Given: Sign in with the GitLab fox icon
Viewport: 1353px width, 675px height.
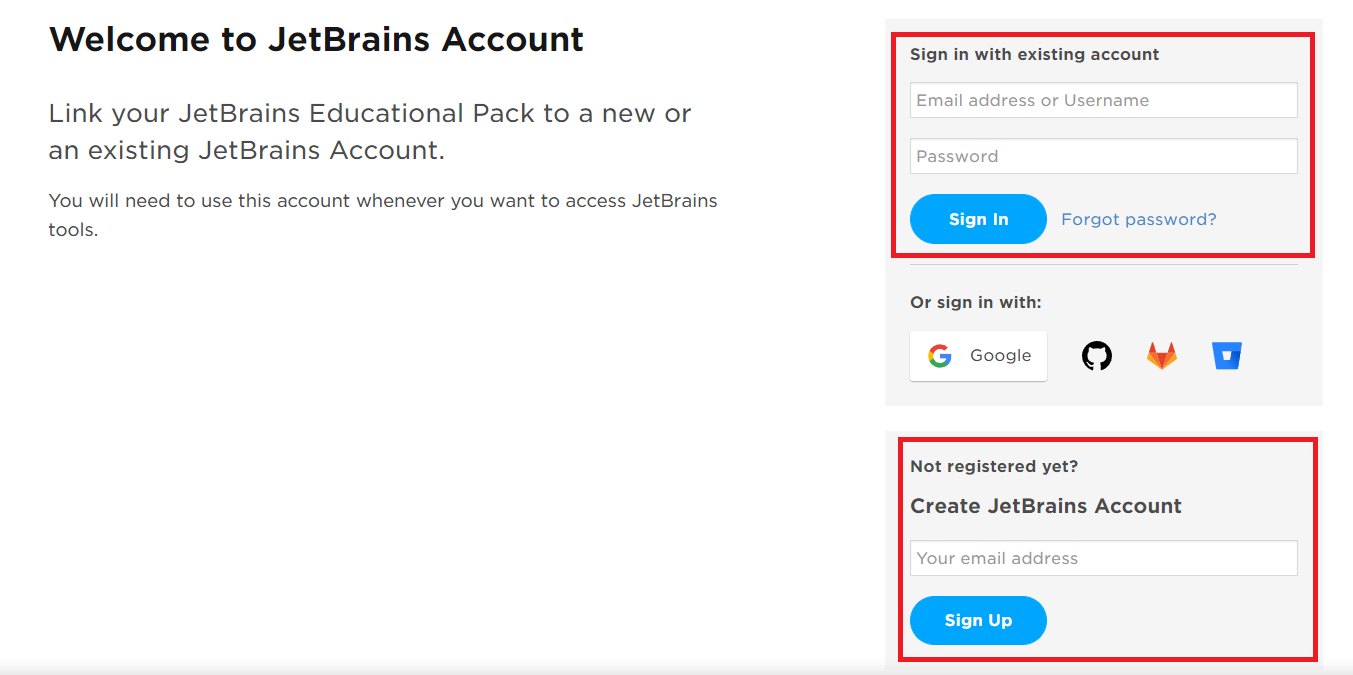Looking at the screenshot, I should [x=1161, y=356].
